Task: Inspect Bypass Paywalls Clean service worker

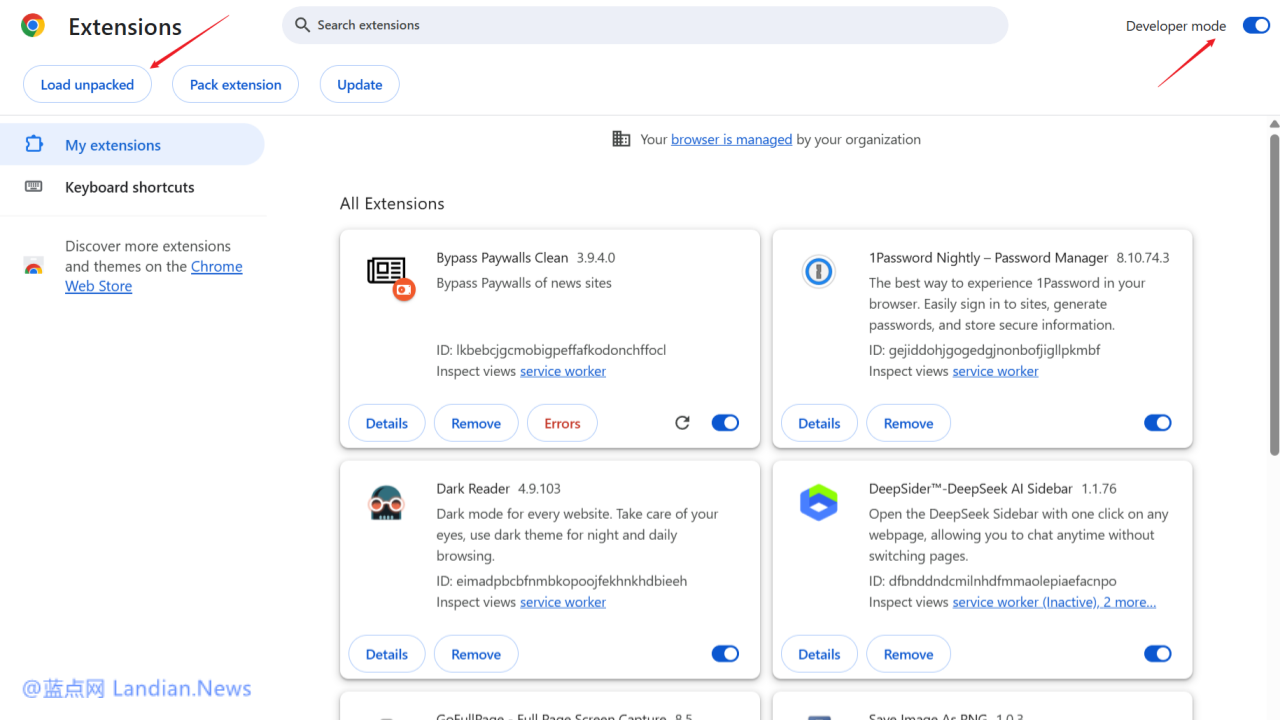Action: (563, 371)
